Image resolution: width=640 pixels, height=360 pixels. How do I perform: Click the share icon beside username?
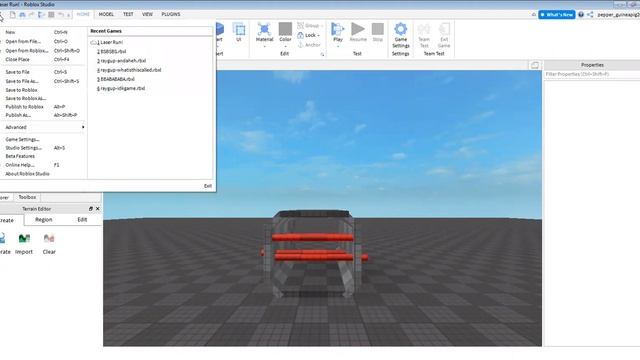click(x=590, y=15)
